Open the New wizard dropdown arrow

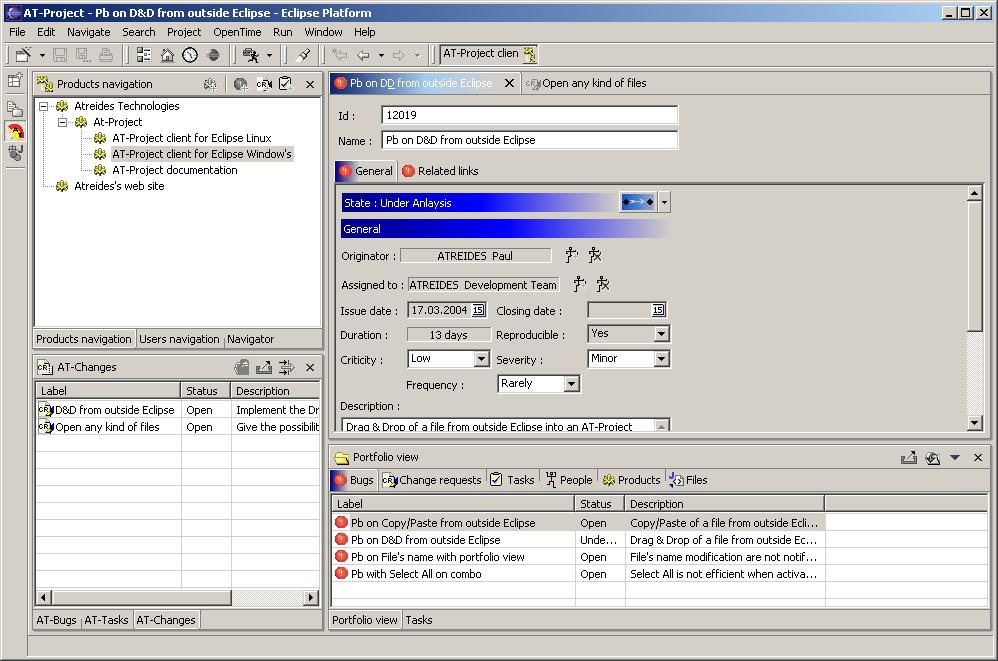coord(42,55)
